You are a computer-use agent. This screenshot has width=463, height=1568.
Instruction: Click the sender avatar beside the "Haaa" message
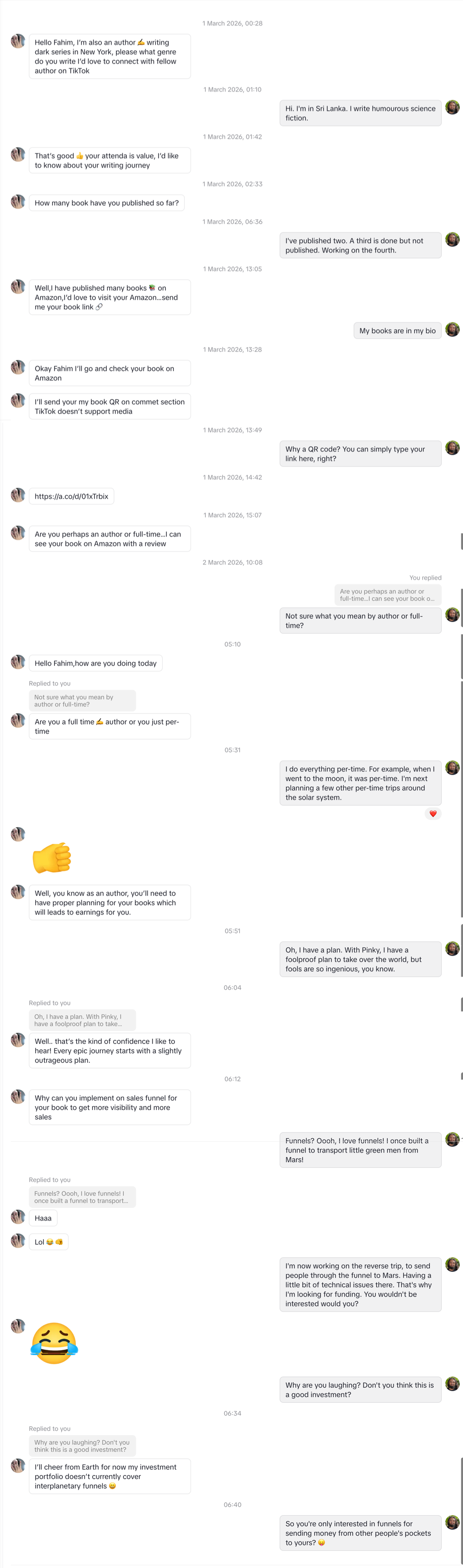pyautogui.click(x=18, y=1217)
